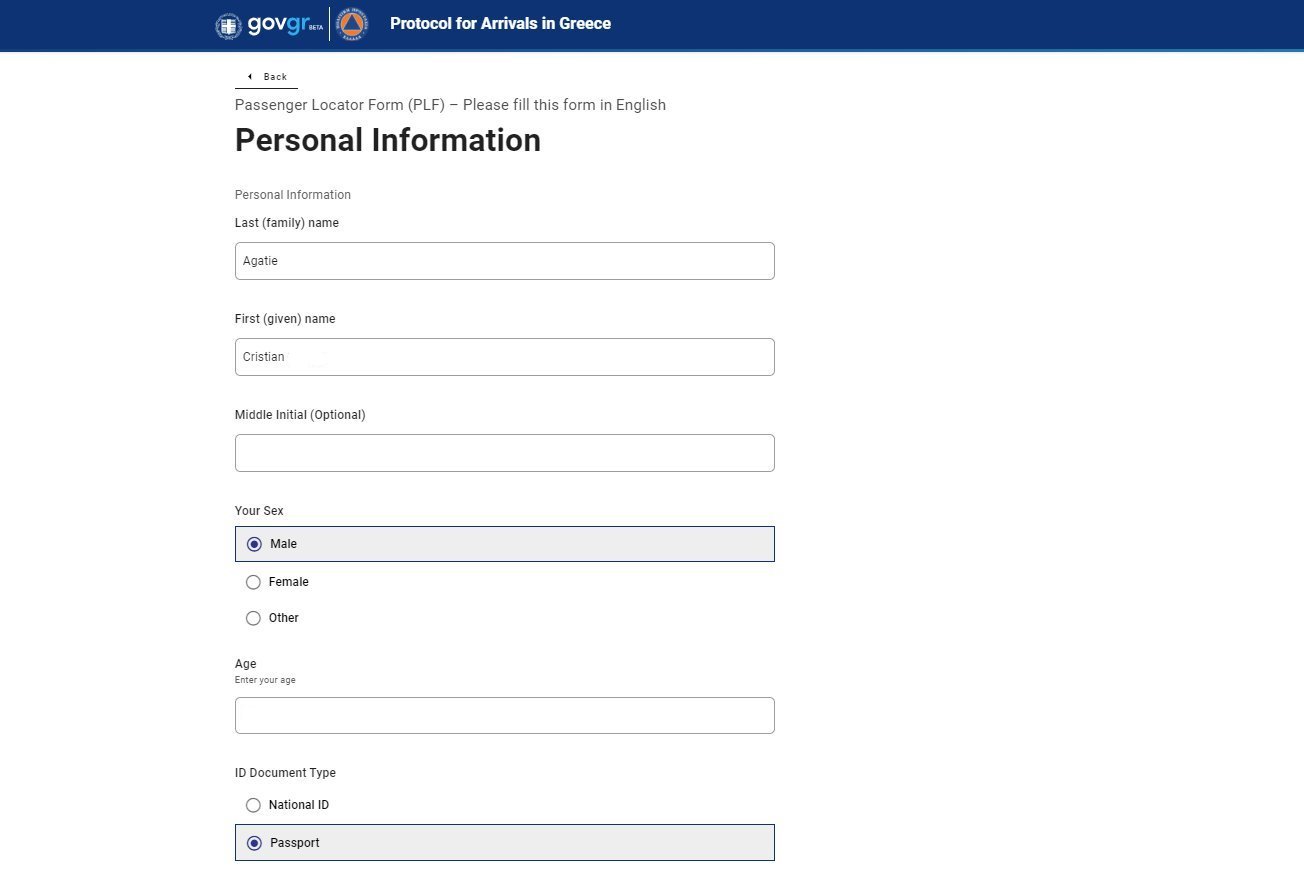The image size is (1304, 872).
Task: Choose National ID as document type
Action: (253, 805)
